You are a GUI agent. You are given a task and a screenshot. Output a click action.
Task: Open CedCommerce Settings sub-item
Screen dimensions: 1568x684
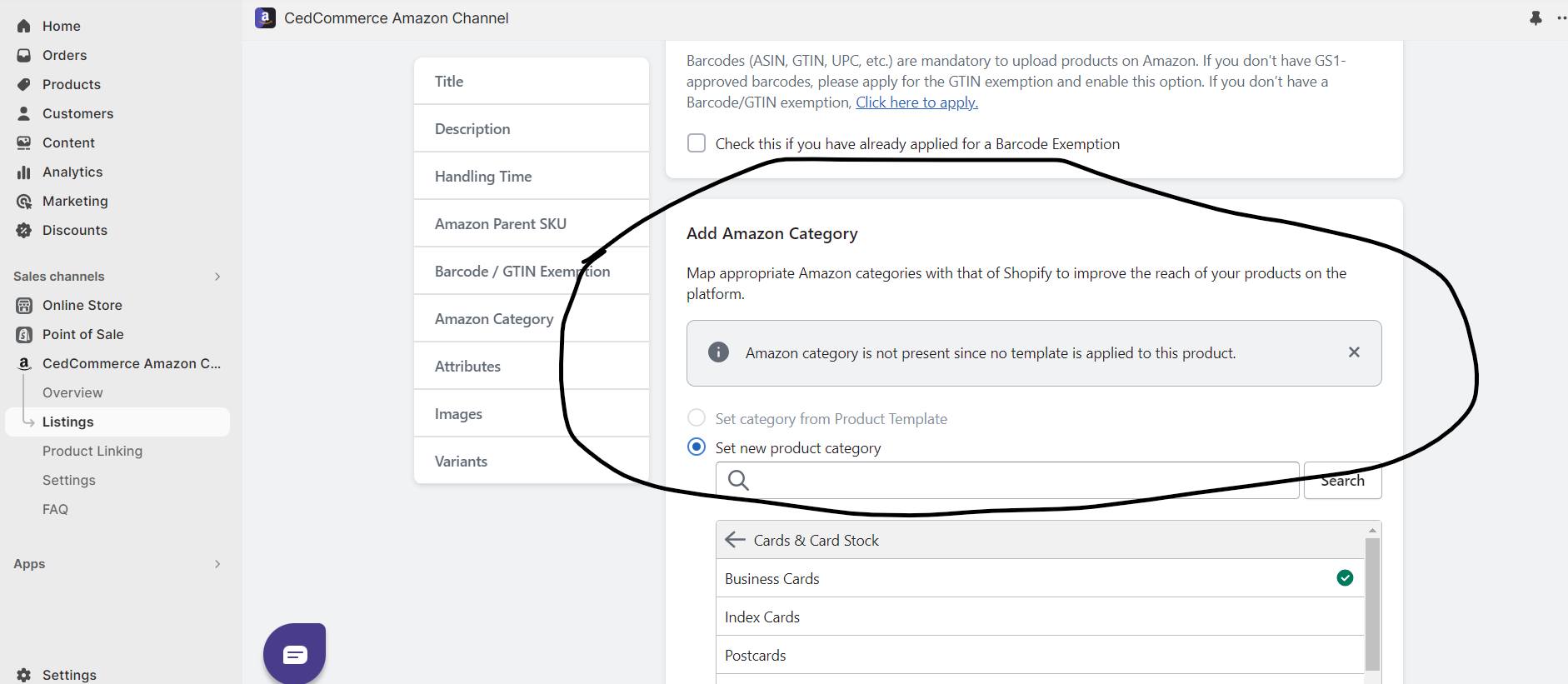point(69,480)
